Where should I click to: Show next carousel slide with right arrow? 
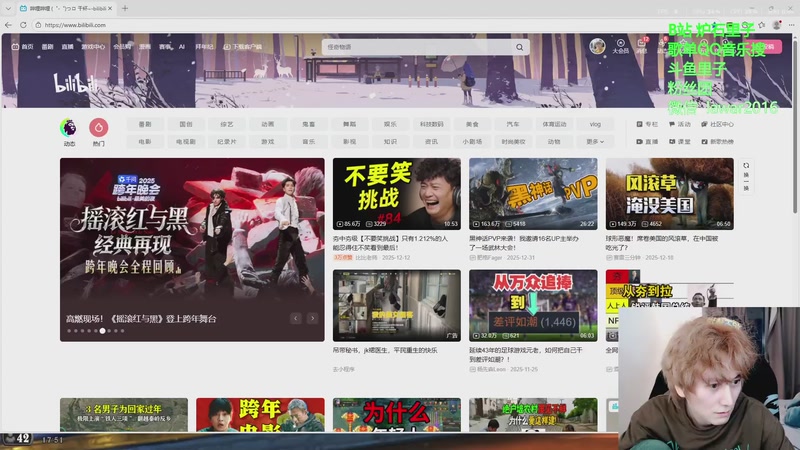313,318
